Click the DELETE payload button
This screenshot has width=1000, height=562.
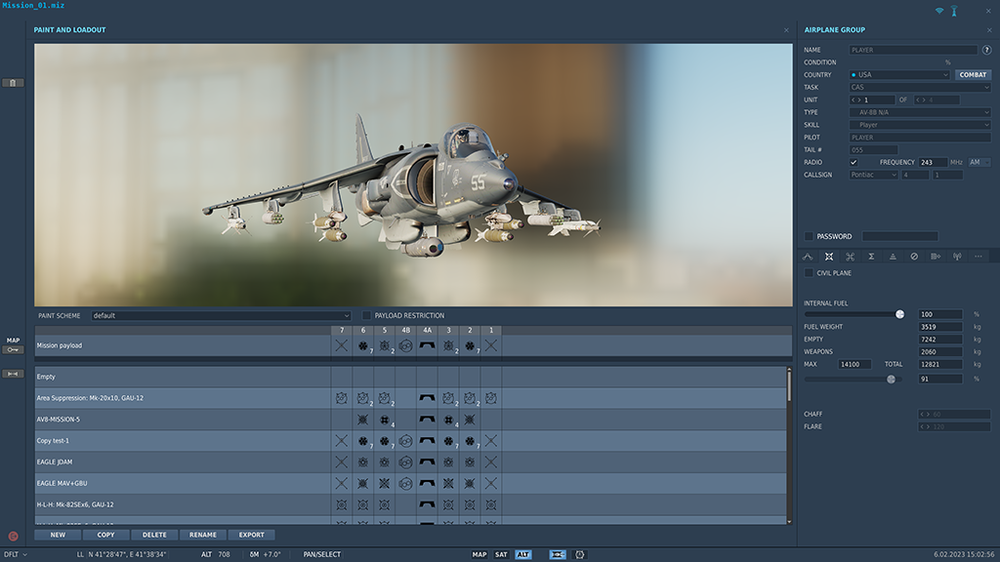click(154, 535)
